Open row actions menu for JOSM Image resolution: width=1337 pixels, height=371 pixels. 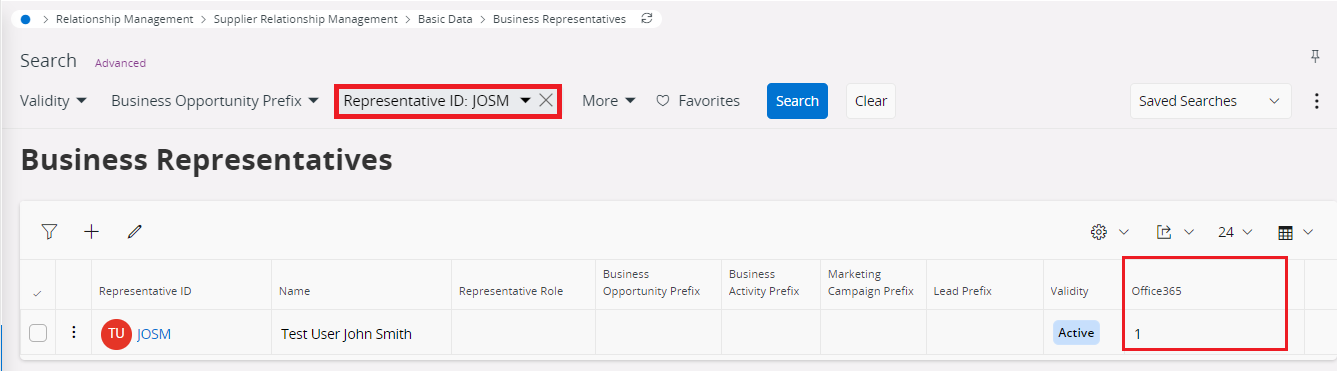coord(73,333)
